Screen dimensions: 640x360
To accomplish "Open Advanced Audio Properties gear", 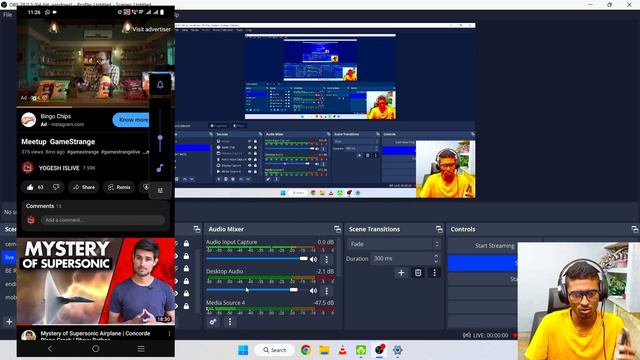I will tap(213, 322).
